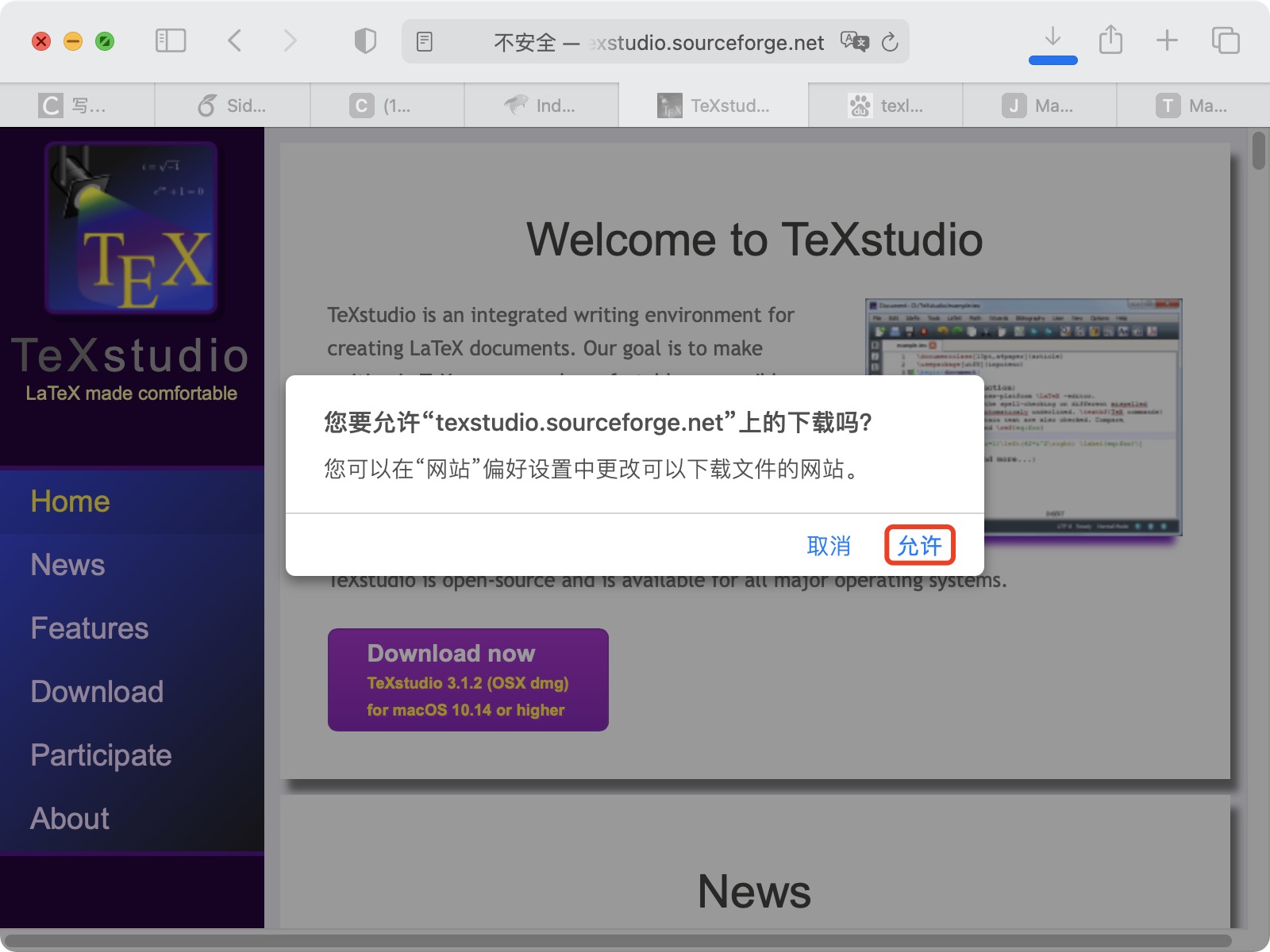Reload the current page
1270x952 pixels.
pyautogui.click(x=890, y=42)
